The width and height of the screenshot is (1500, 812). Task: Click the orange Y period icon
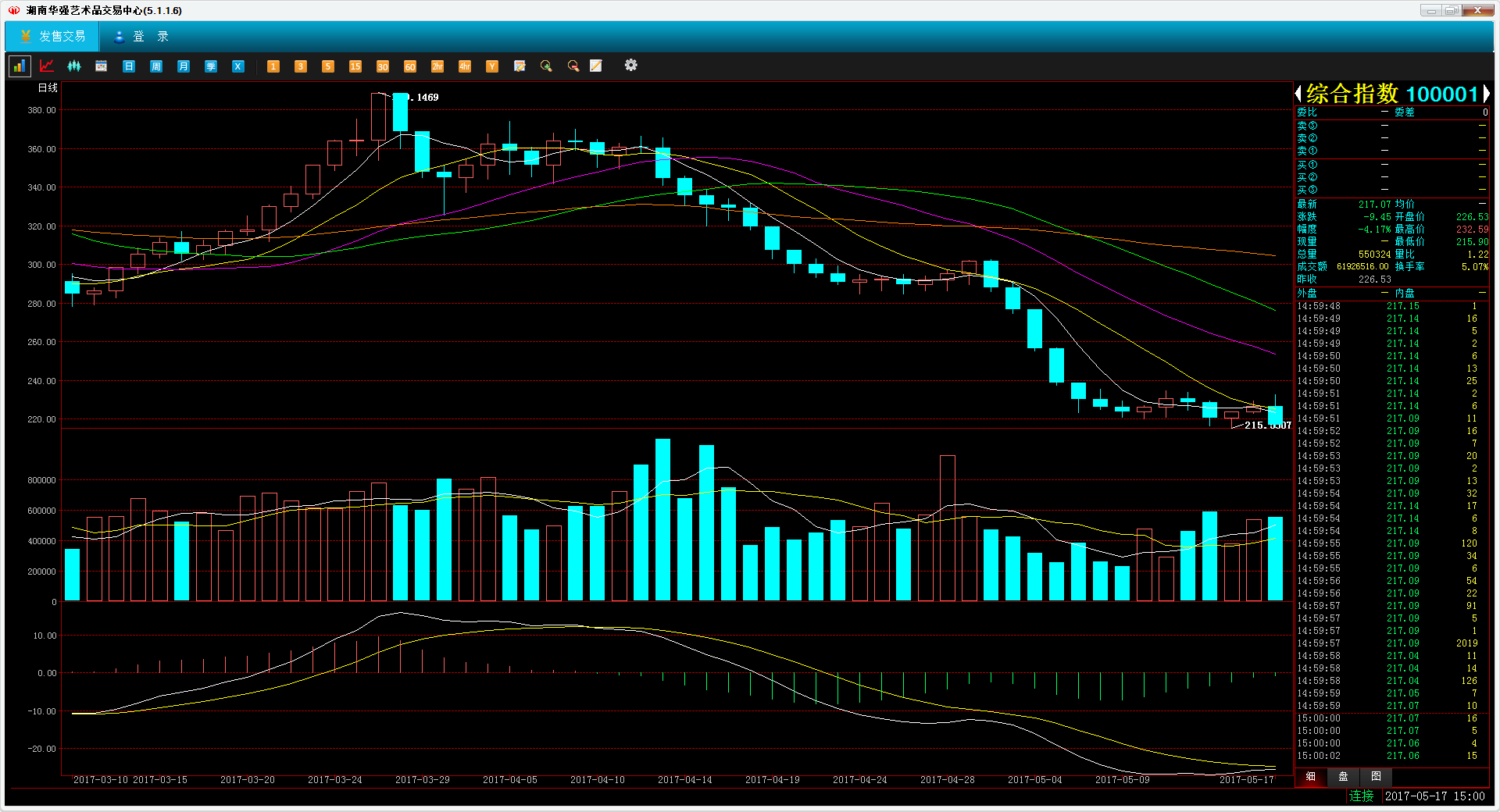[x=492, y=66]
